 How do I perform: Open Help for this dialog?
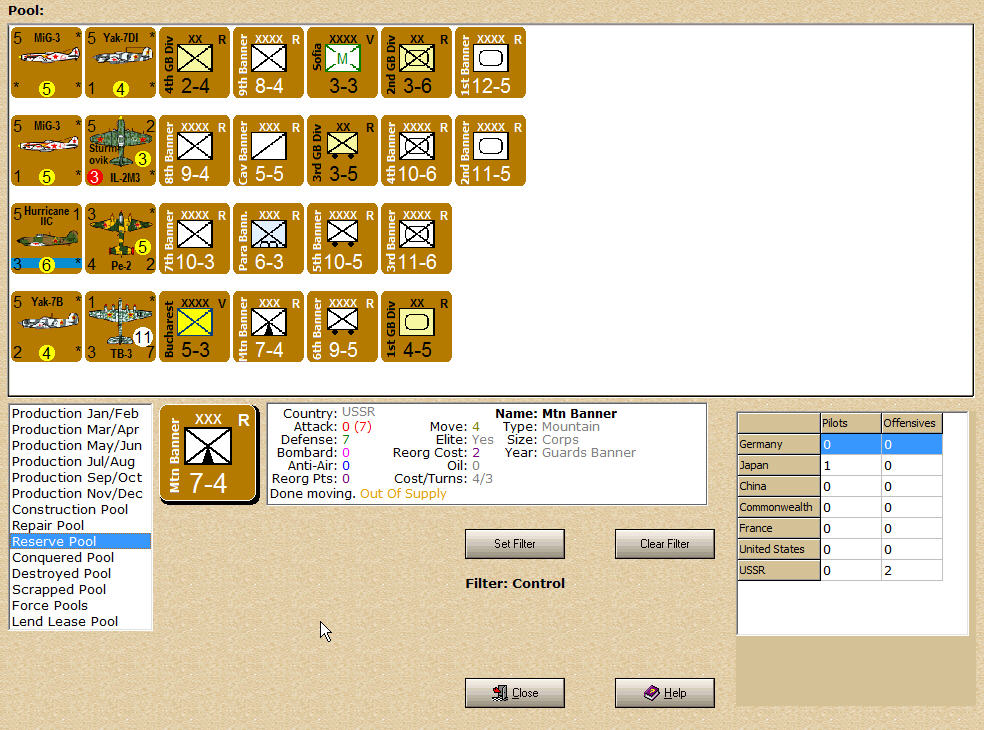click(665, 693)
